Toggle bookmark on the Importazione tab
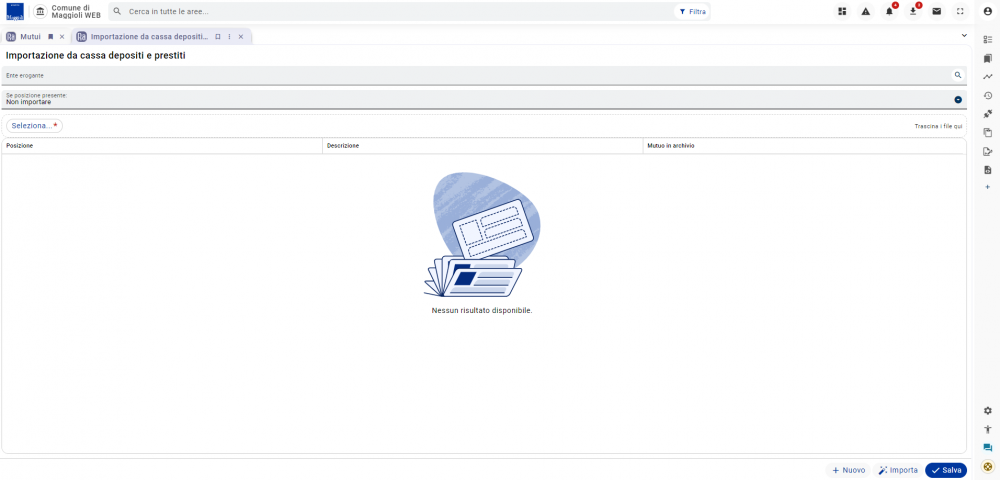Screen dimensions: 1000x480 pyautogui.click(x=217, y=37)
